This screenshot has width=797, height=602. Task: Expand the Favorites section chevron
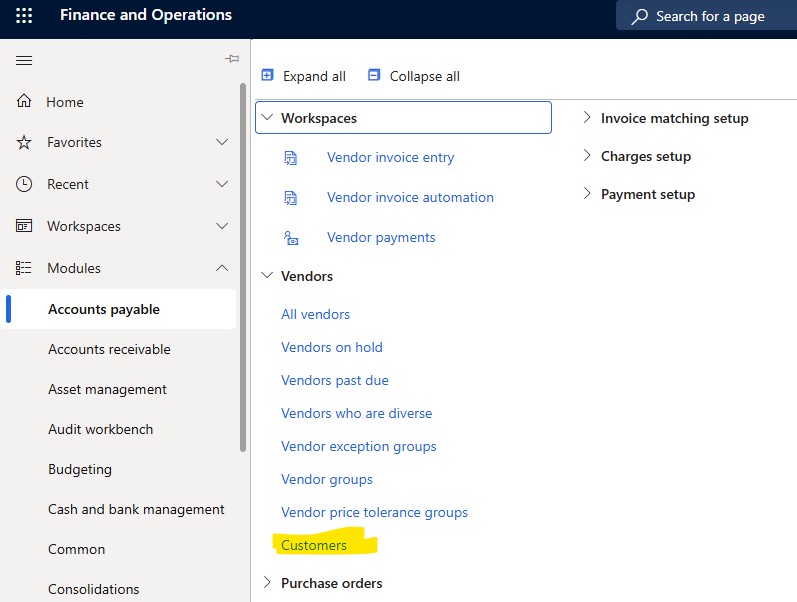(x=222, y=142)
